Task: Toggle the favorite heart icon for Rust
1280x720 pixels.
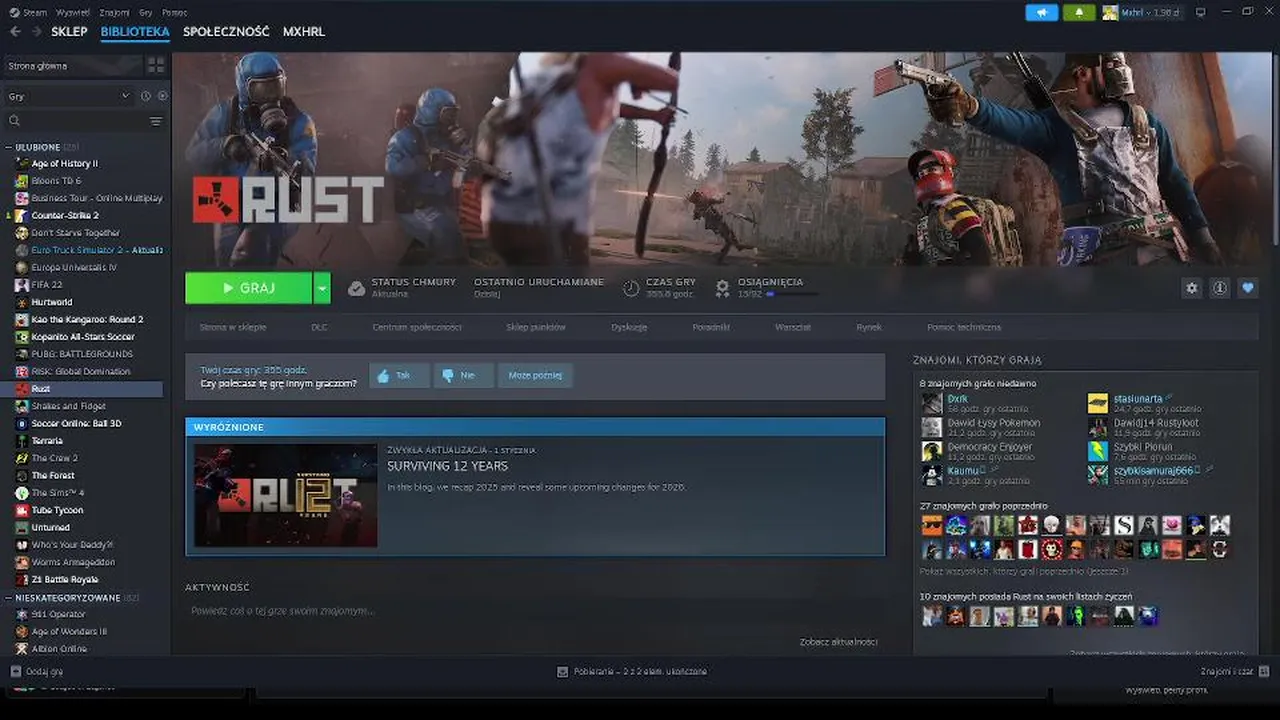Action: [1247, 288]
